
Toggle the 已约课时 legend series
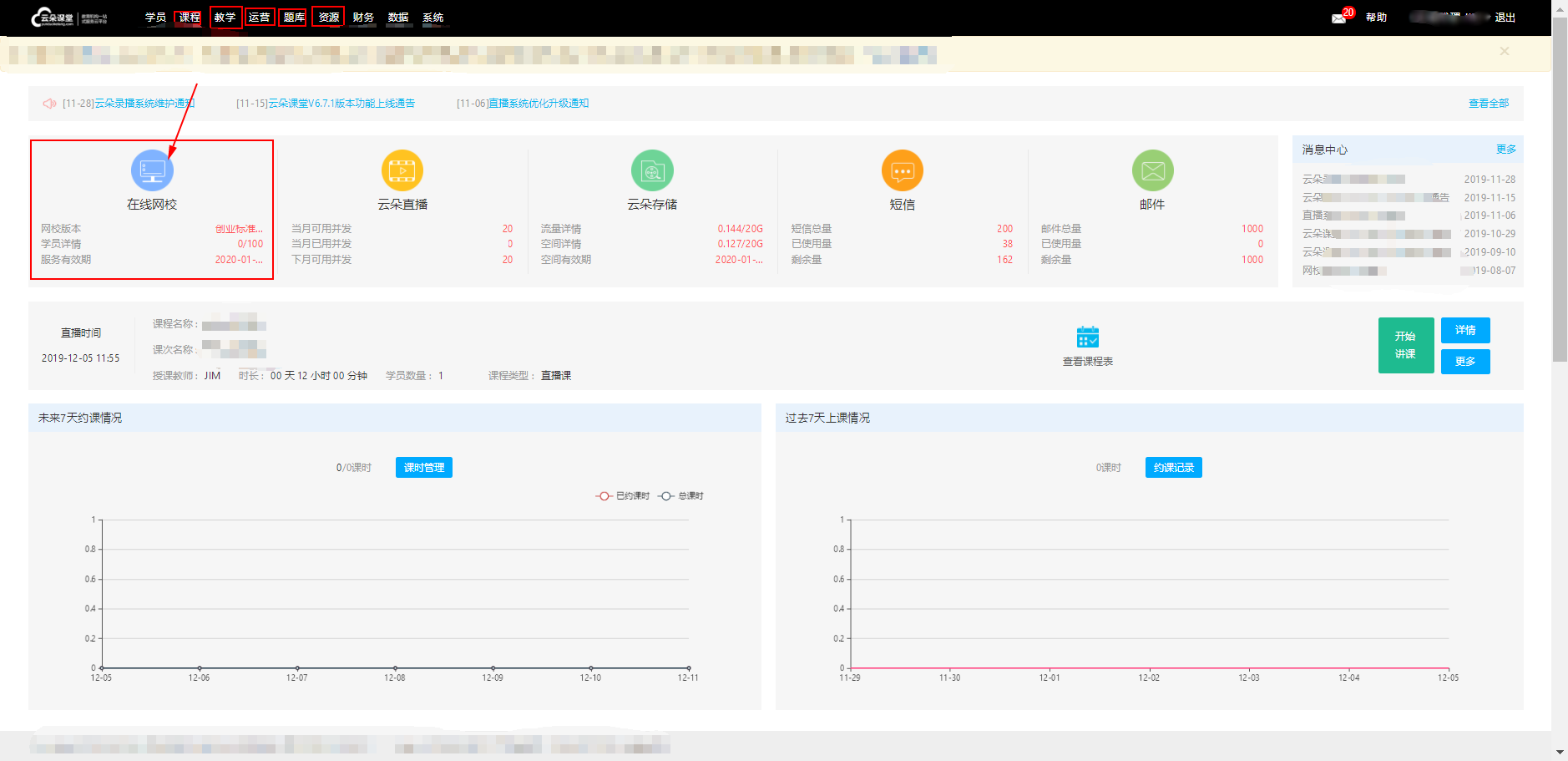(623, 496)
